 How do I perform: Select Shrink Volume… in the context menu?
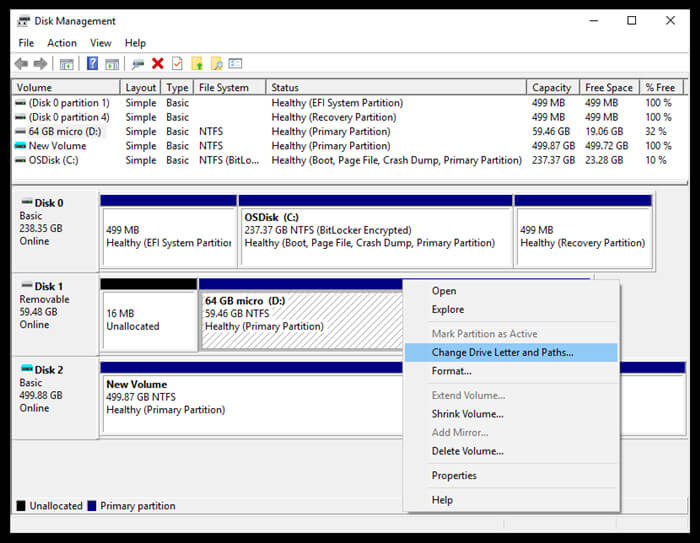512,414
